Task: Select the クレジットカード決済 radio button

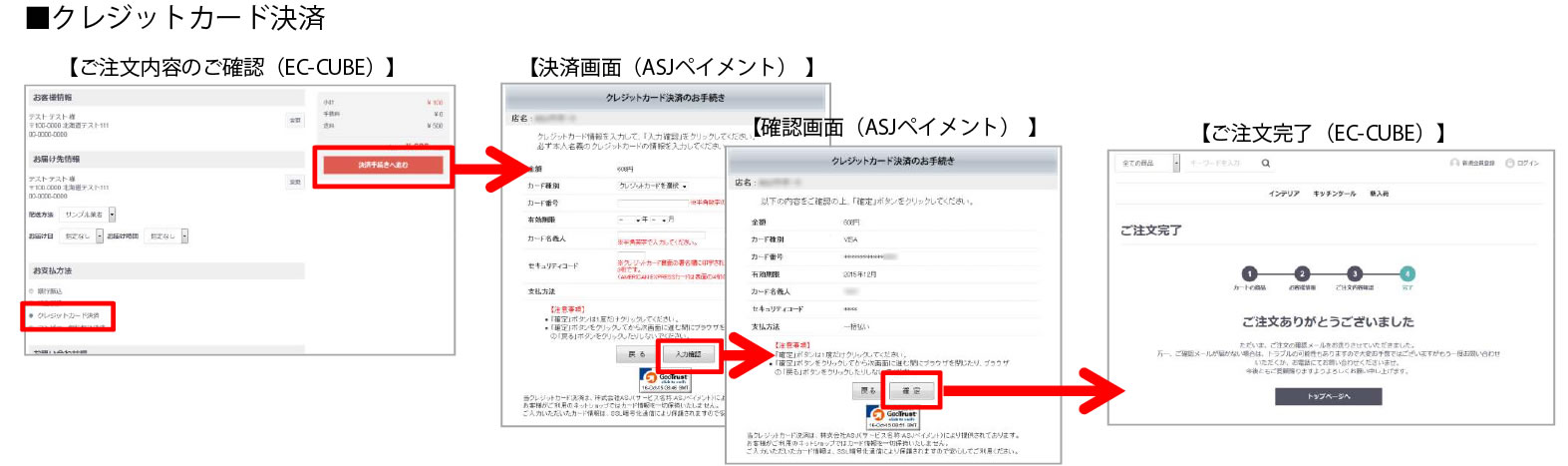Action: 32,315
